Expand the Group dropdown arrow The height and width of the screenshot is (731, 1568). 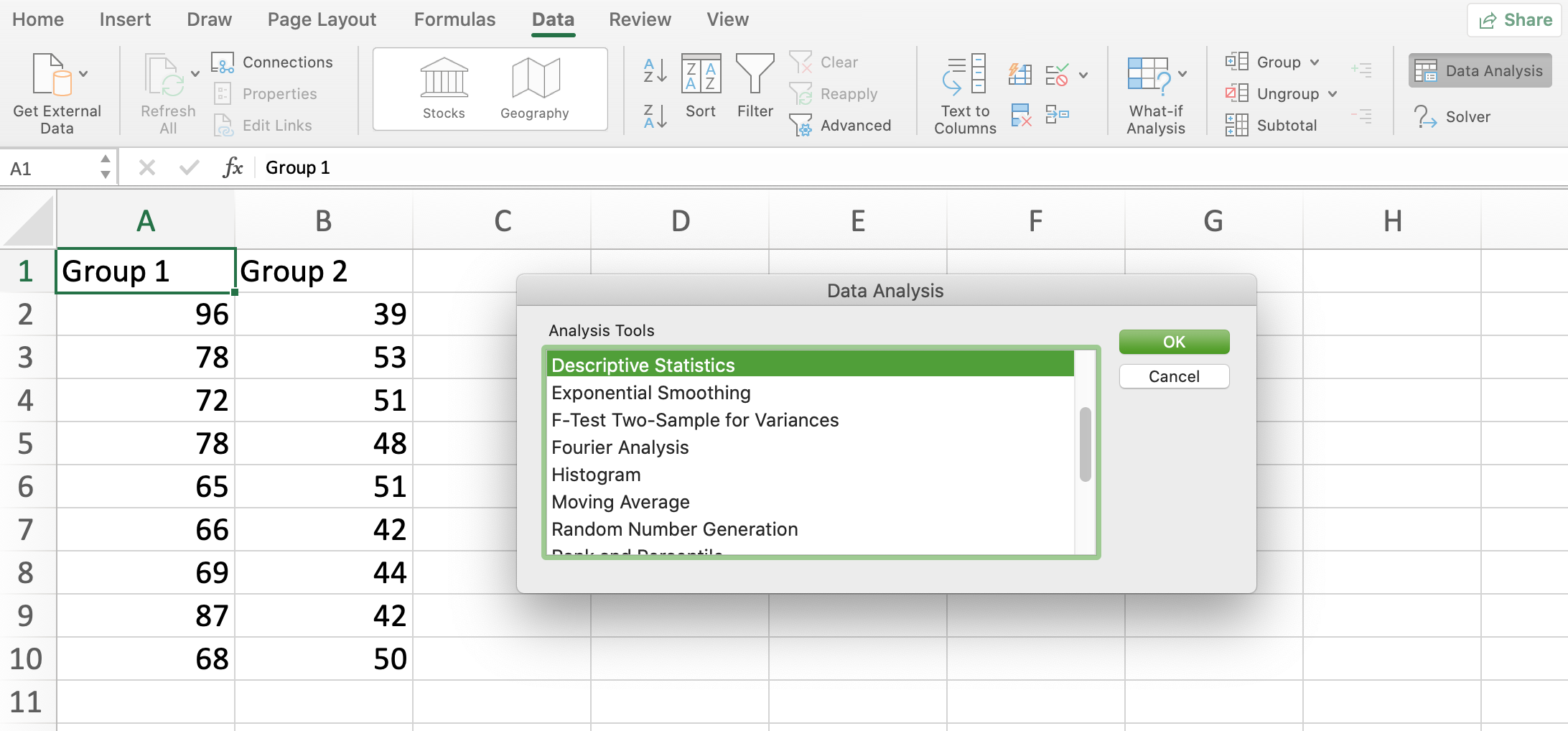pos(1315,62)
